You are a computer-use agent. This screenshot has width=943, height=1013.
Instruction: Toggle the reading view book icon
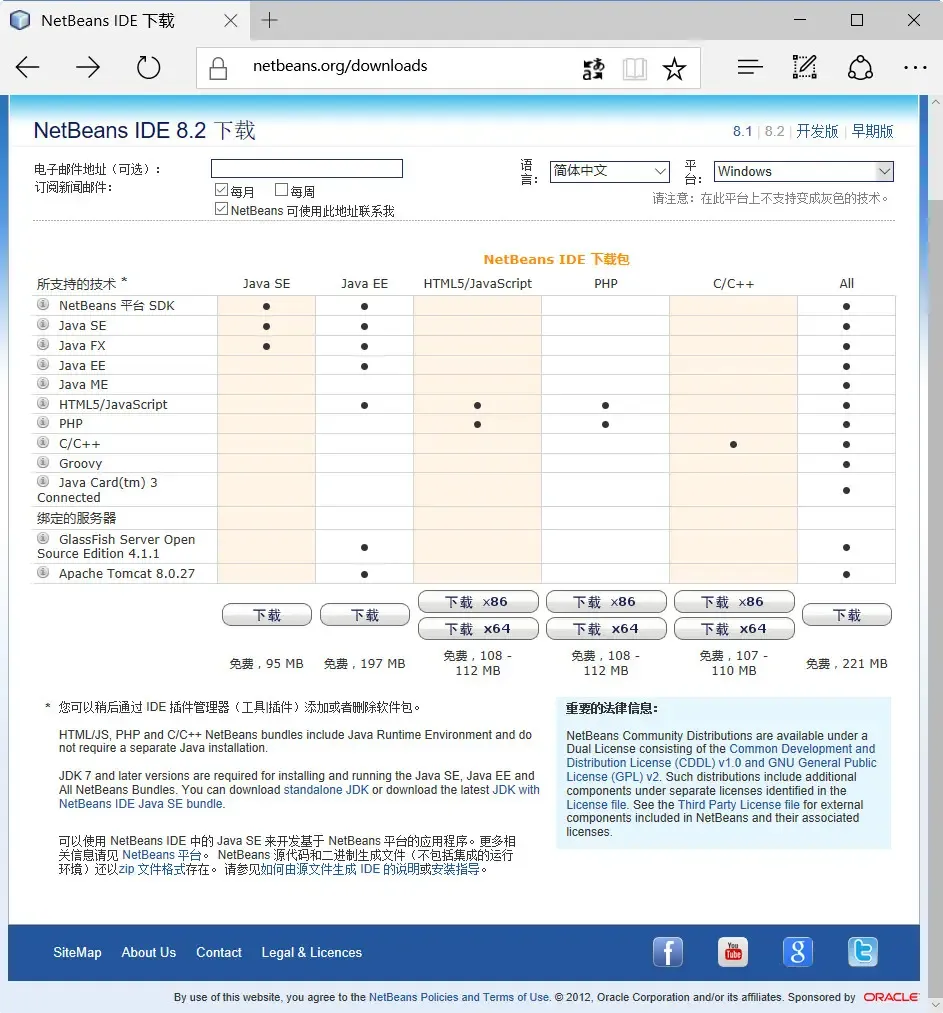[x=634, y=68]
